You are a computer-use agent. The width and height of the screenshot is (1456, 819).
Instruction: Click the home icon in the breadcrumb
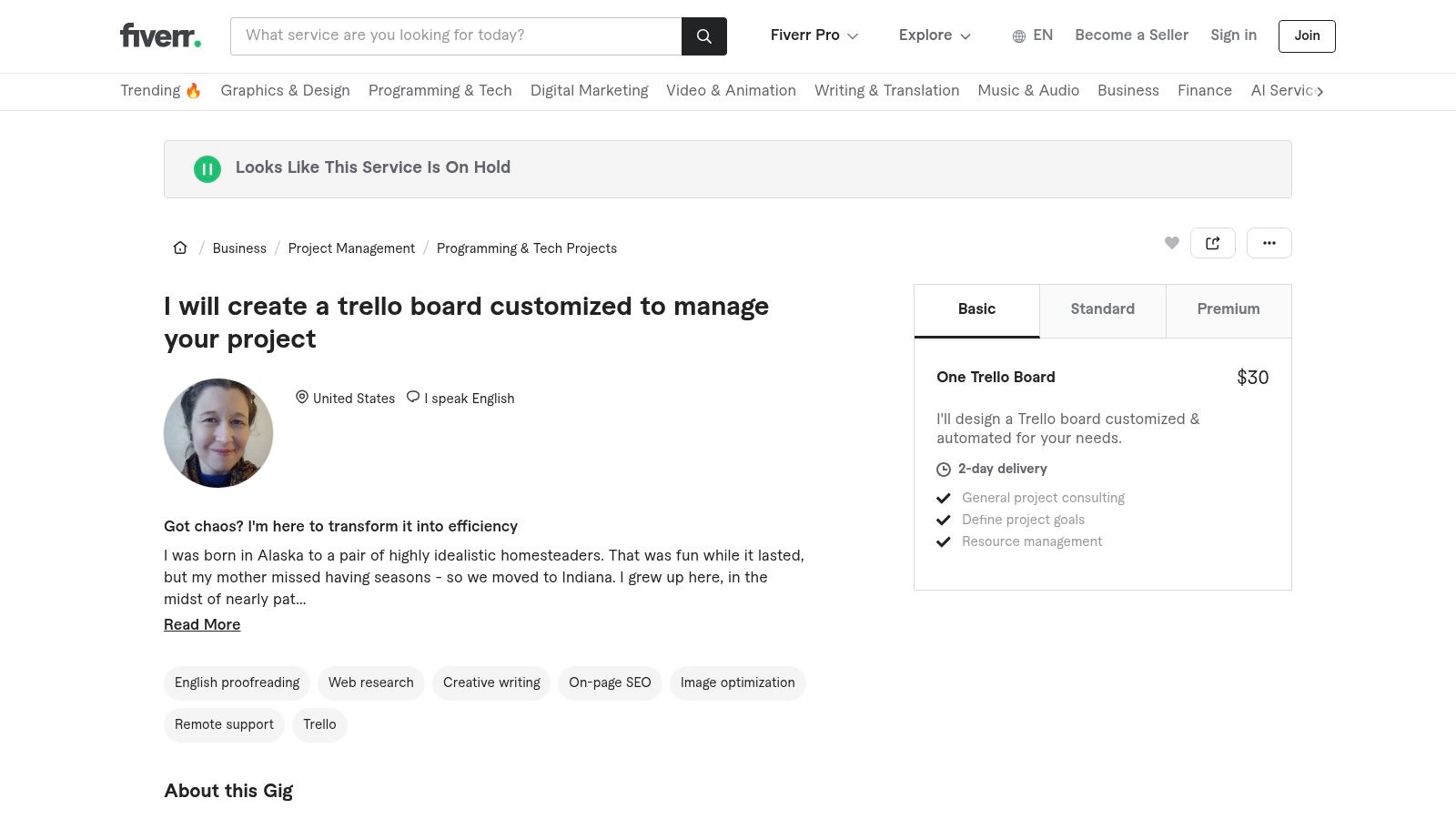(x=180, y=247)
